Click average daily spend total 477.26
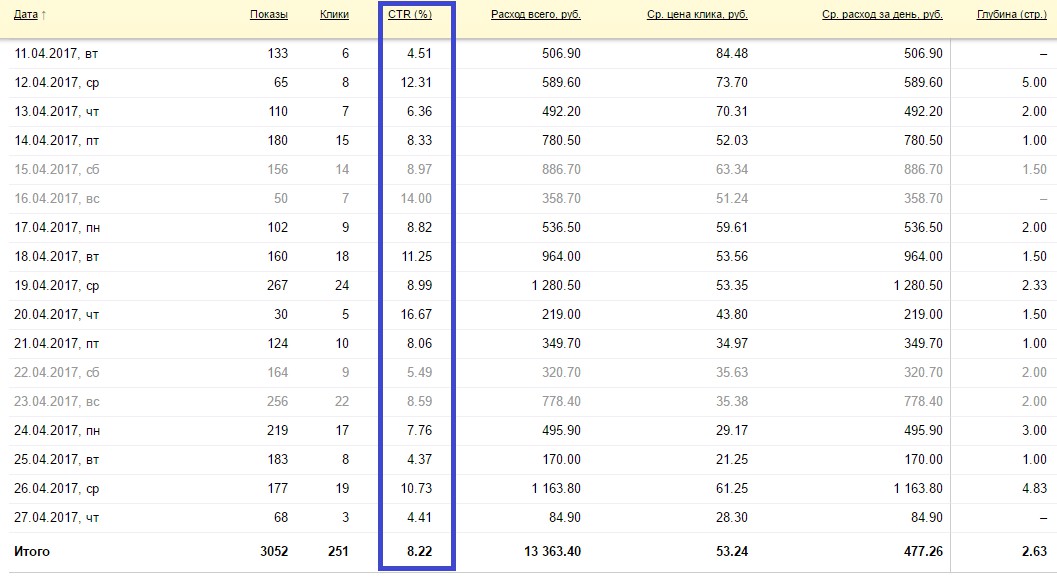 924,551
